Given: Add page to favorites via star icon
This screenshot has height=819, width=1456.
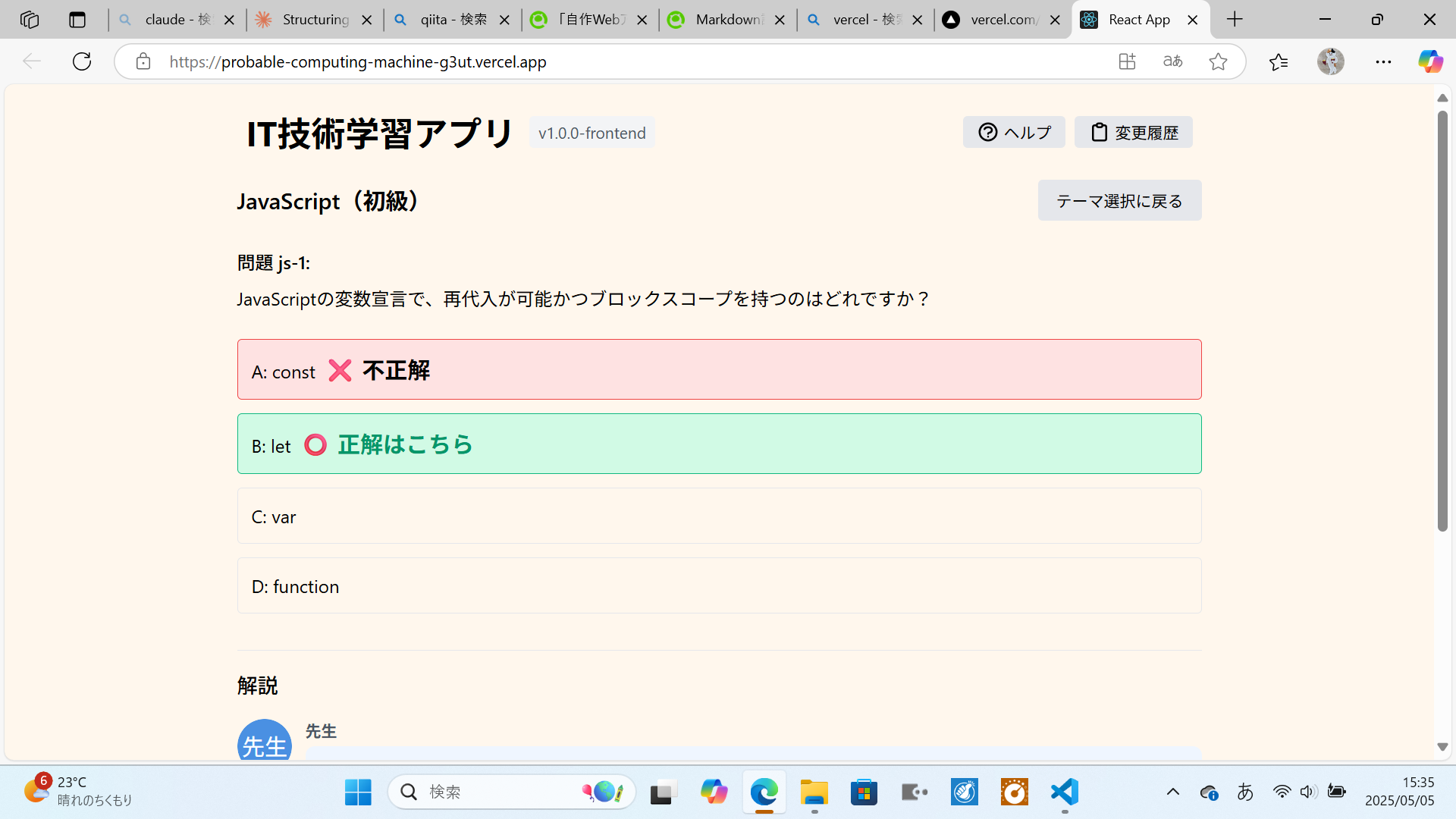Looking at the screenshot, I should 1218,61.
